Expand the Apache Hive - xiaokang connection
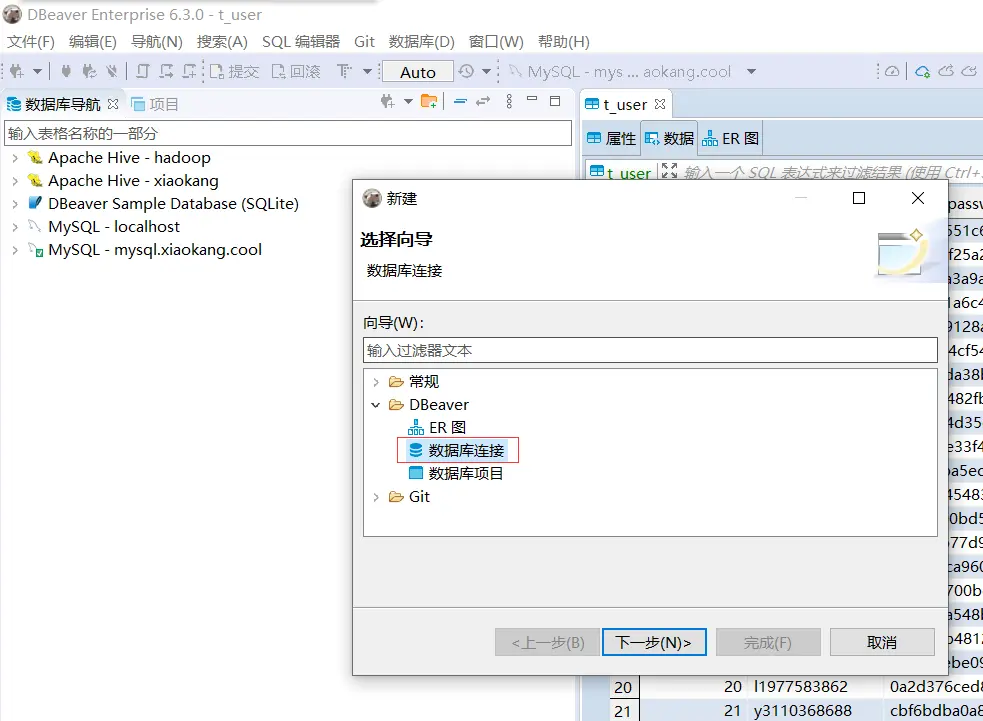The width and height of the screenshot is (983, 721). 15,181
